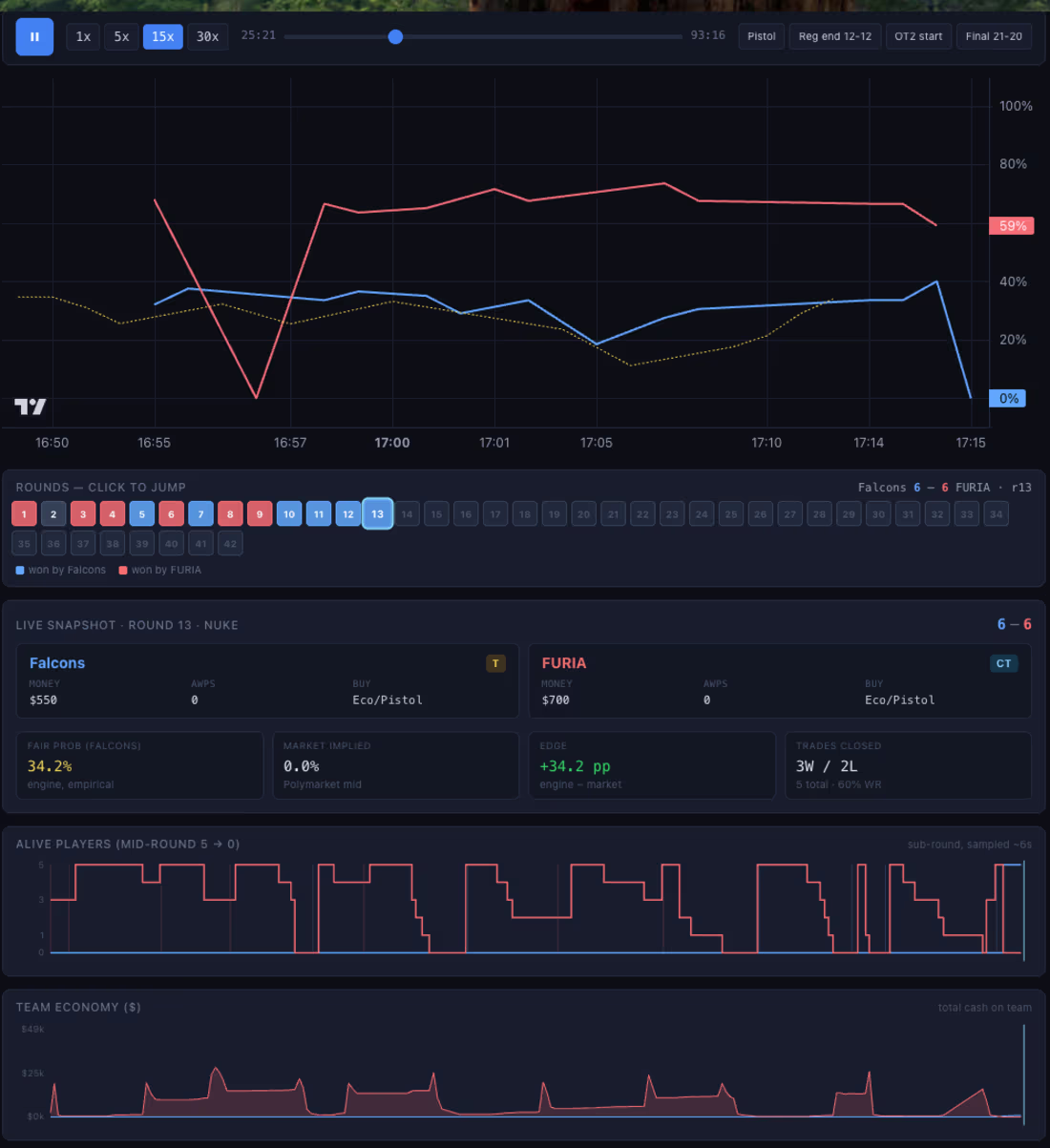Jump to round 1

pyautogui.click(x=24, y=514)
